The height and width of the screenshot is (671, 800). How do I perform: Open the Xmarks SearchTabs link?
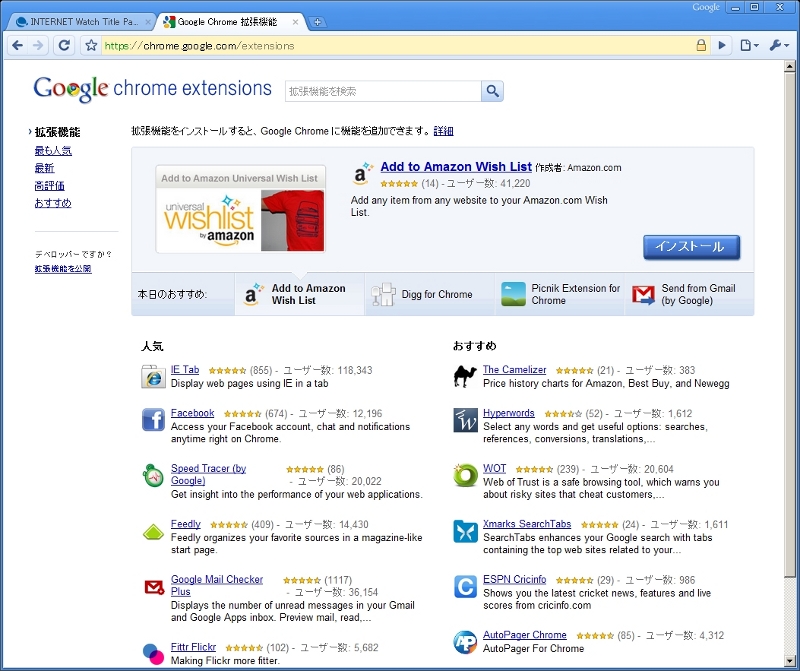coord(527,524)
